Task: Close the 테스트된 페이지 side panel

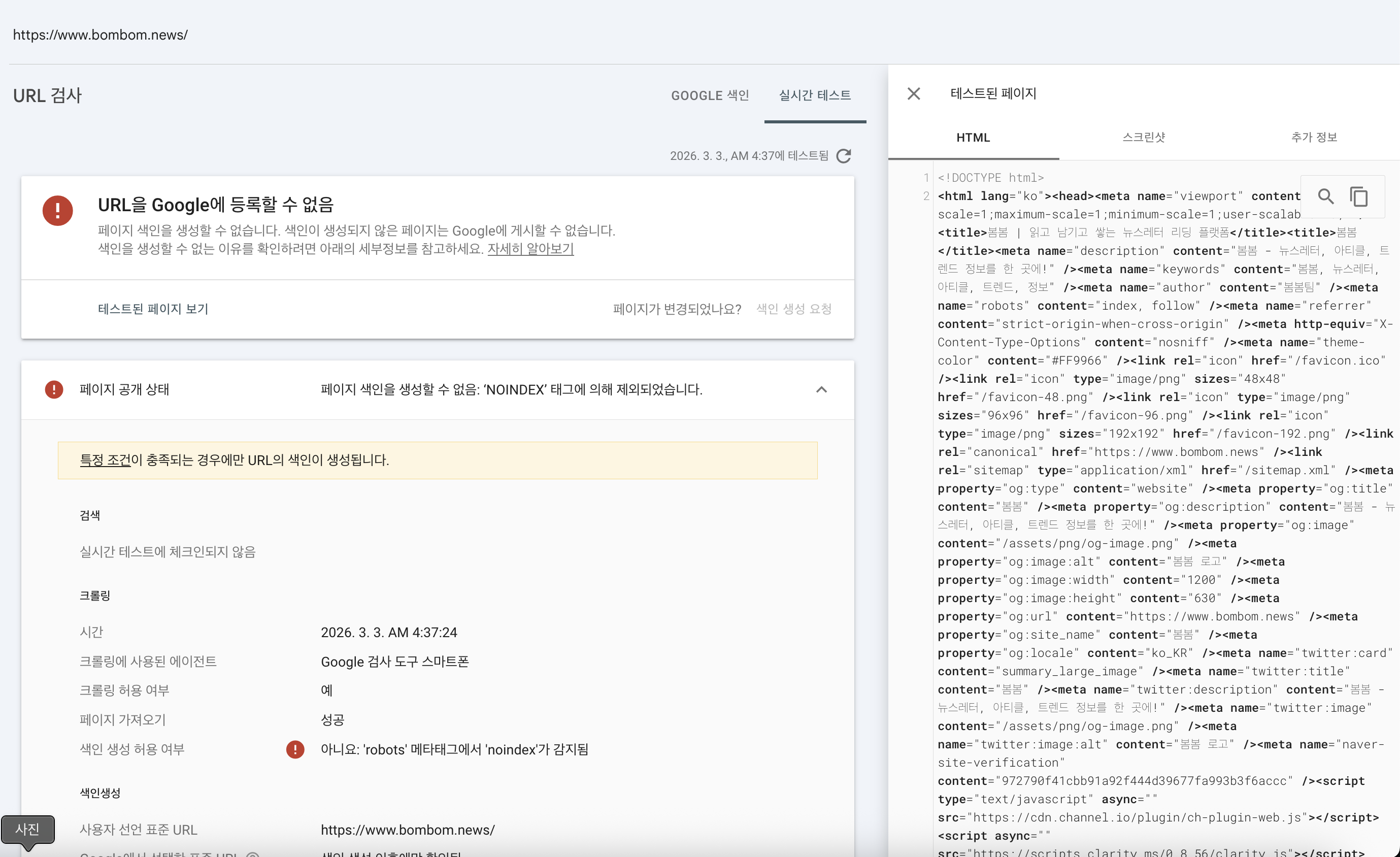Action: pyautogui.click(x=914, y=94)
